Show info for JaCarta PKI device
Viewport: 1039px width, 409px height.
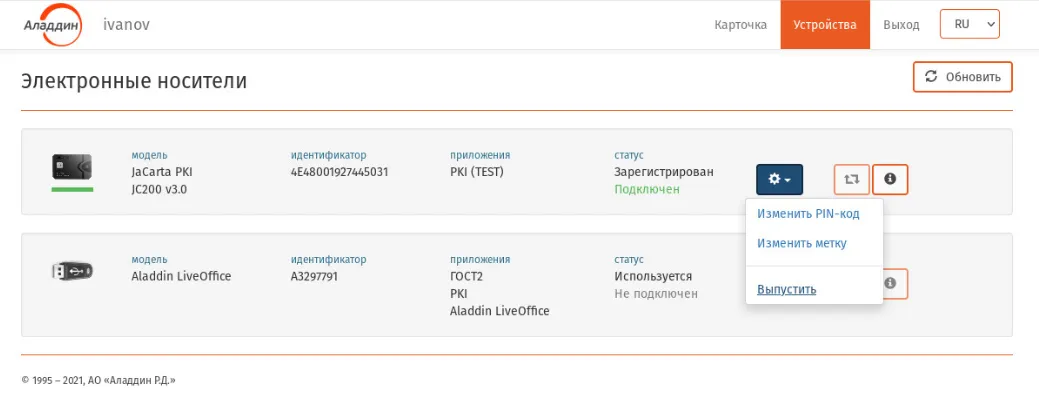click(x=890, y=180)
